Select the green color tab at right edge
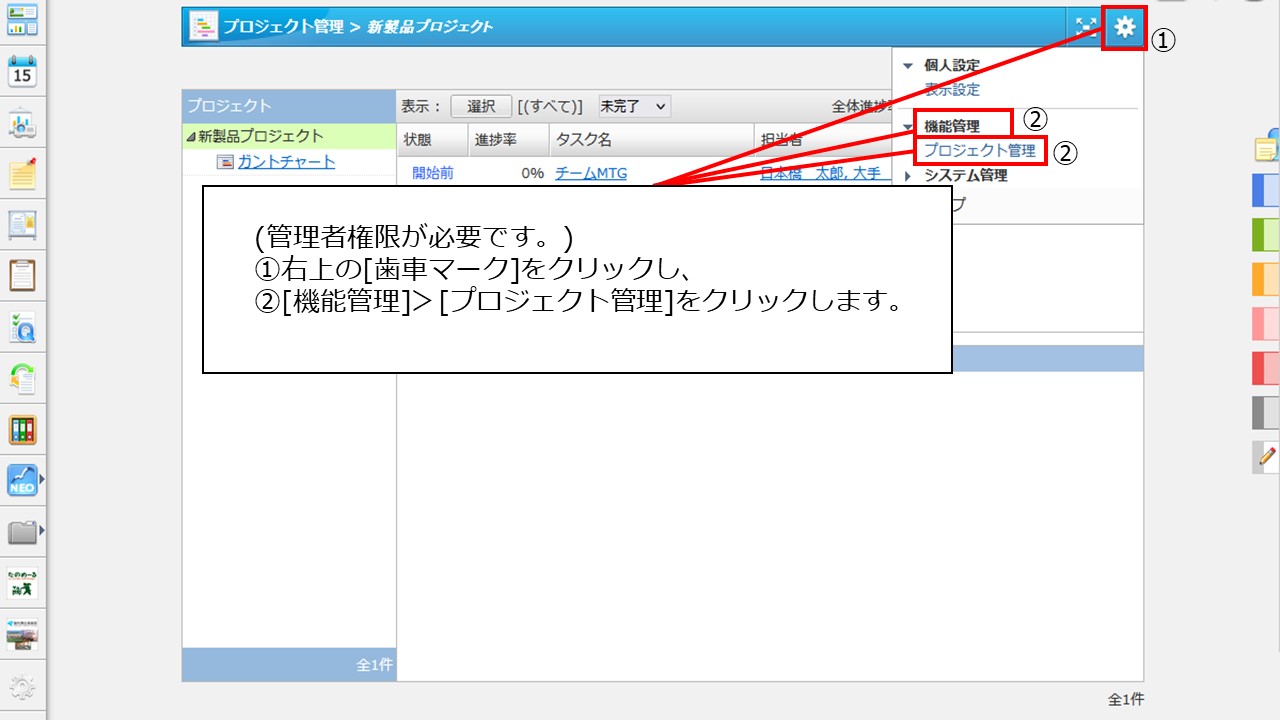The height and width of the screenshot is (720, 1280). click(x=1267, y=234)
